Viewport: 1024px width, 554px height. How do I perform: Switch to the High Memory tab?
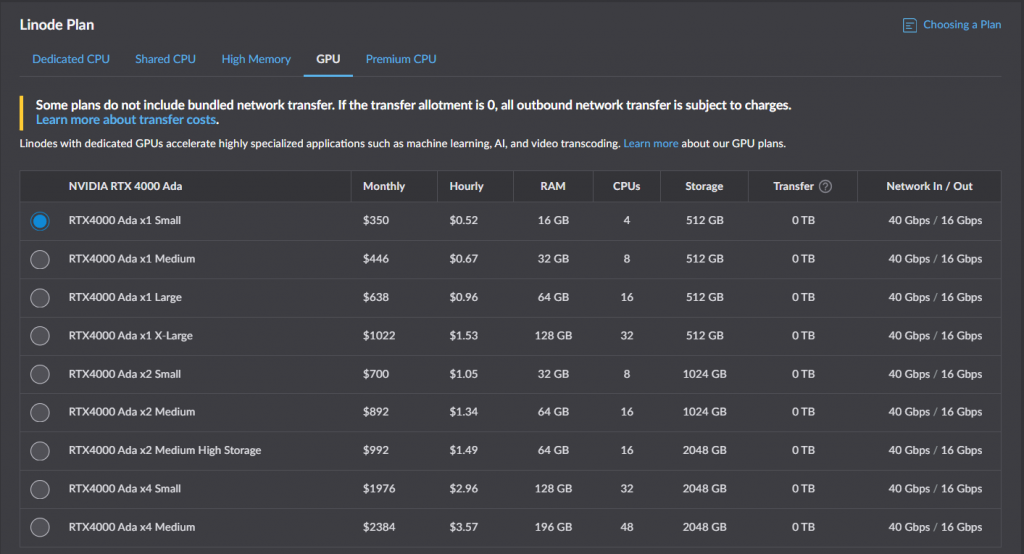[x=256, y=59]
